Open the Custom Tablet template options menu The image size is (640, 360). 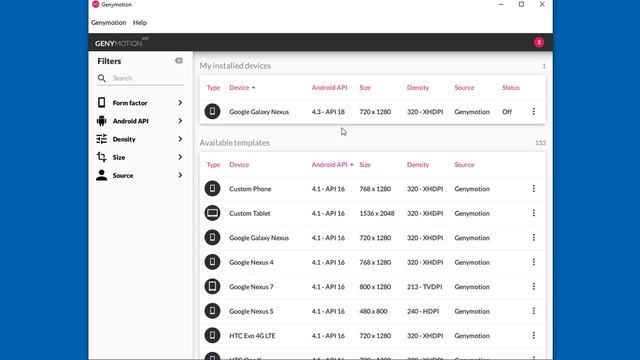point(533,213)
